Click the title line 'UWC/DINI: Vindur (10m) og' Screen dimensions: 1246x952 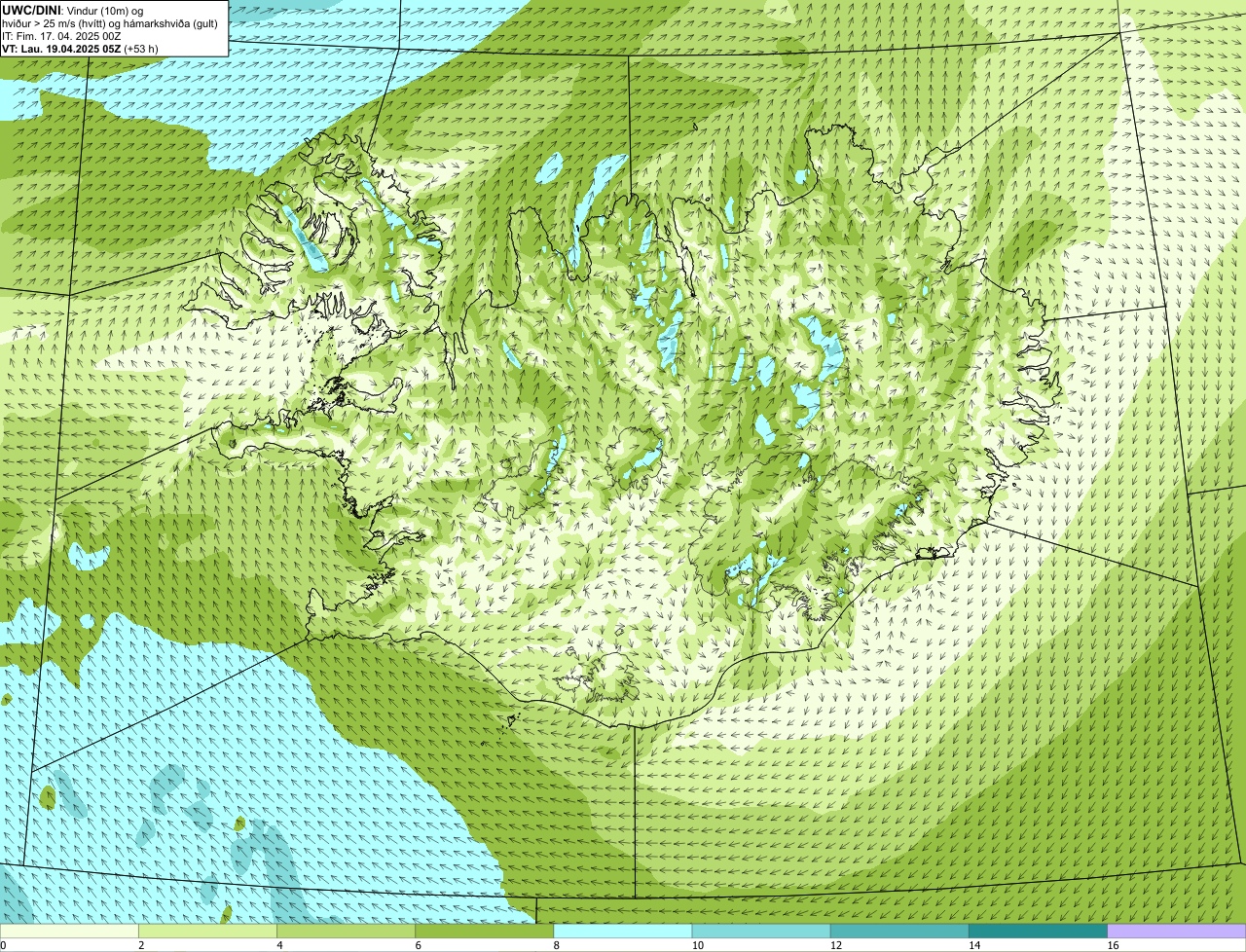point(72,10)
